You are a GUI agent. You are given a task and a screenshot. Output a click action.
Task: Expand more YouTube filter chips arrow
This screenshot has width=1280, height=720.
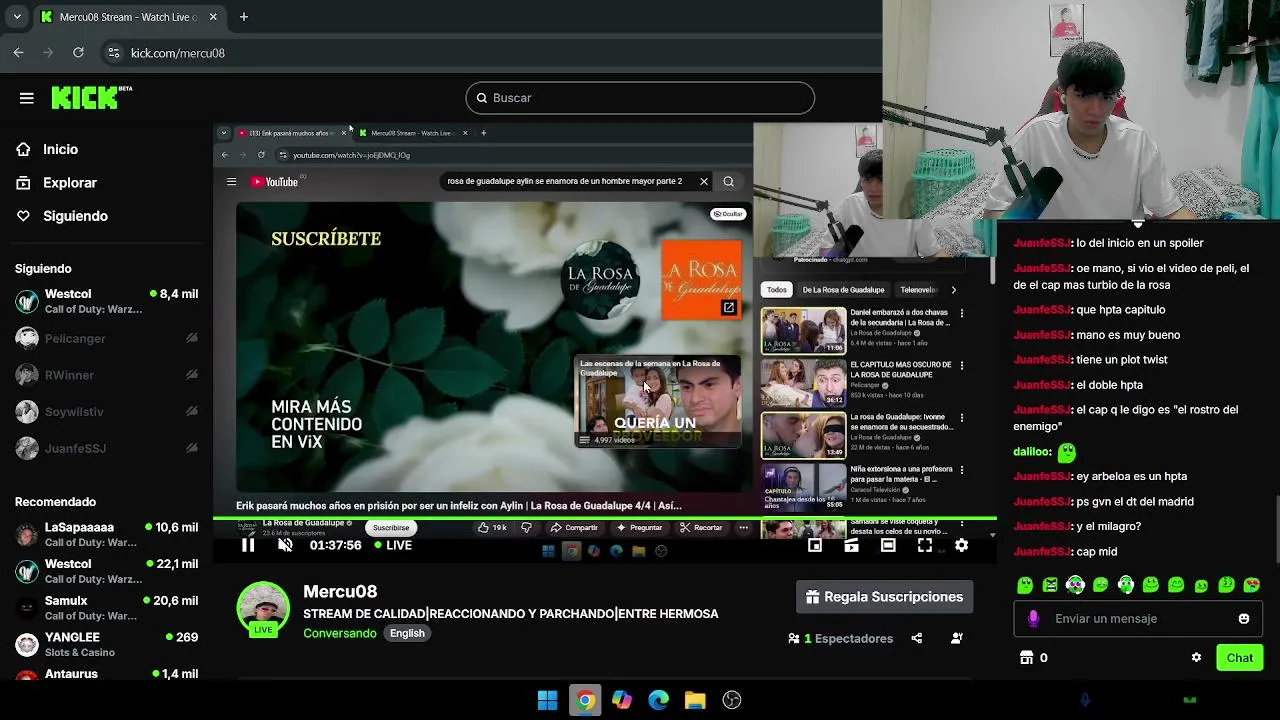(x=953, y=290)
